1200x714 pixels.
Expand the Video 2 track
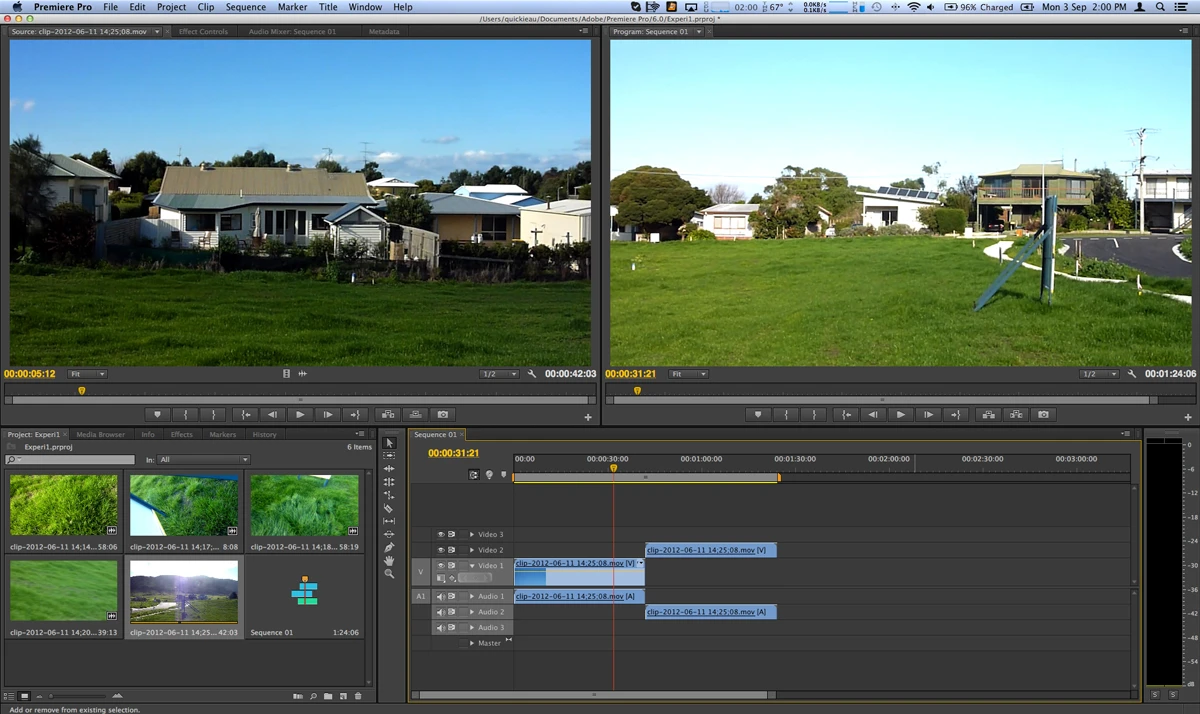(x=472, y=550)
